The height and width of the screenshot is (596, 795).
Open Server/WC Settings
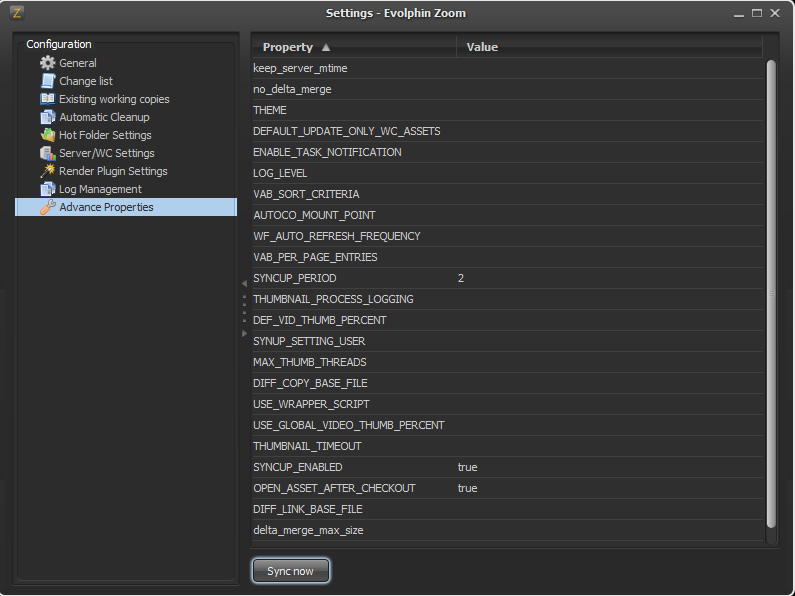pos(106,153)
